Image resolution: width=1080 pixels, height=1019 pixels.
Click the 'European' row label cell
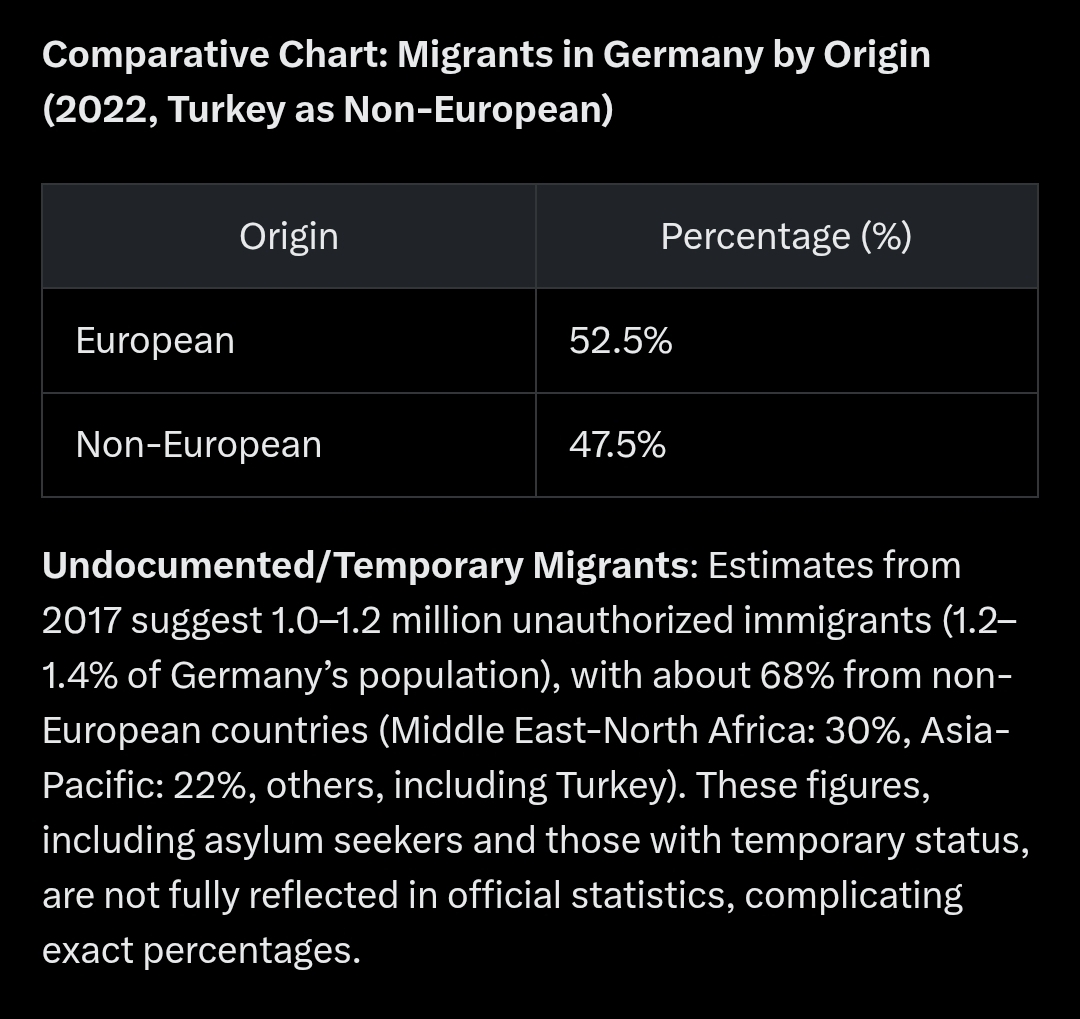pos(155,341)
